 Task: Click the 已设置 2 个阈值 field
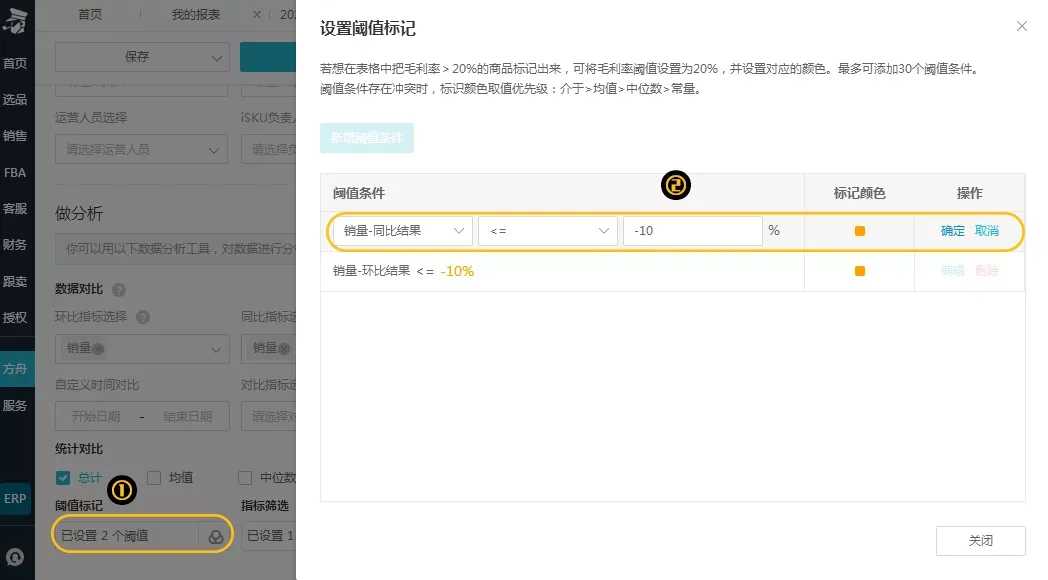point(125,535)
